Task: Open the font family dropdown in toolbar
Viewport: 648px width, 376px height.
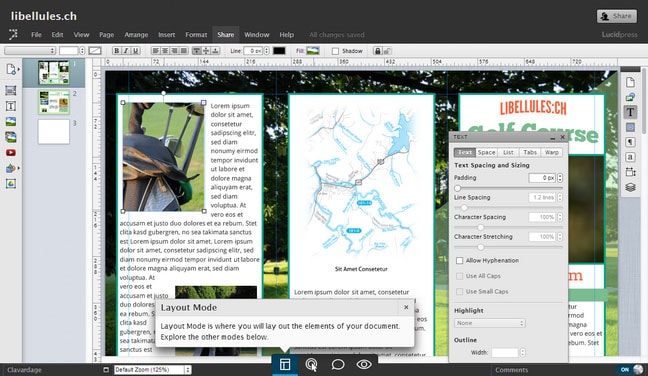Action: pos(30,51)
